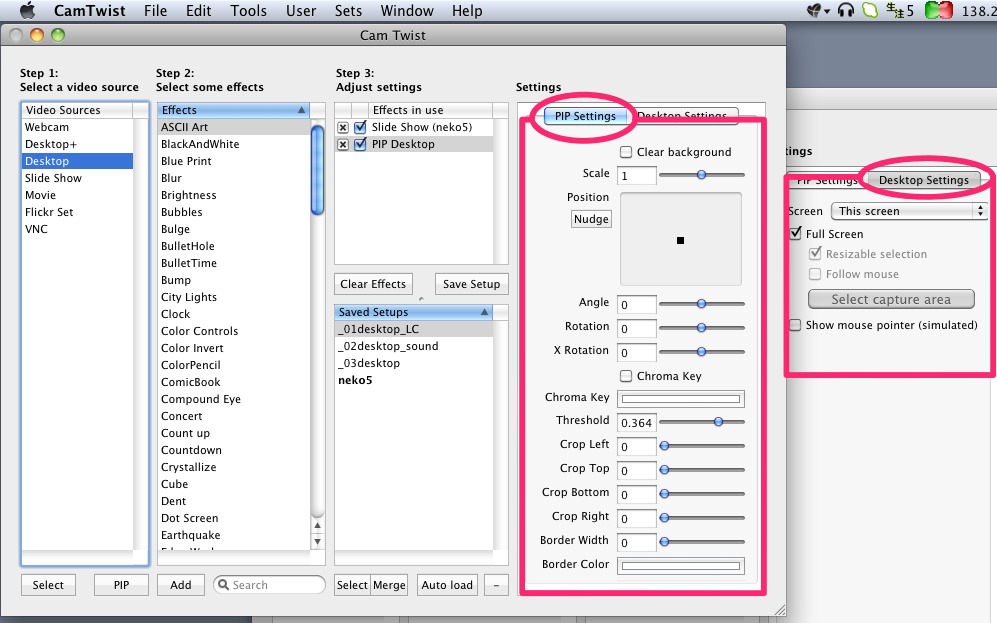Click the green leaf icon in menu bar
The height and width of the screenshot is (623, 997).
pyautogui.click(x=870, y=10)
